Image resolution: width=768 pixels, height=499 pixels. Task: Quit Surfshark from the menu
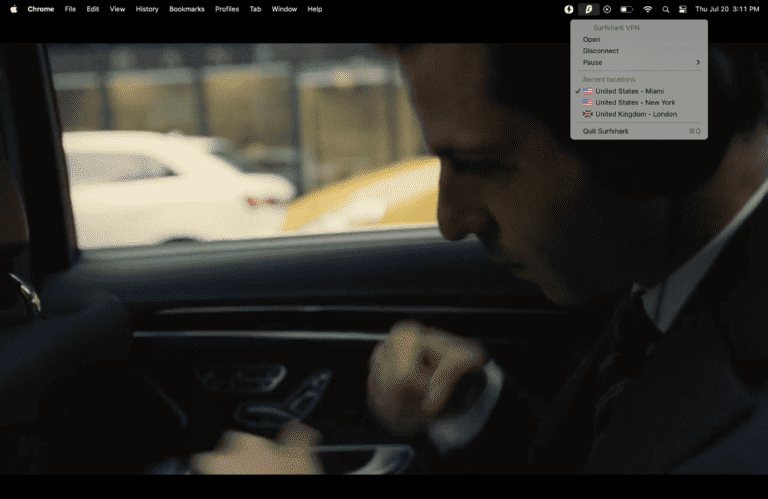point(606,131)
